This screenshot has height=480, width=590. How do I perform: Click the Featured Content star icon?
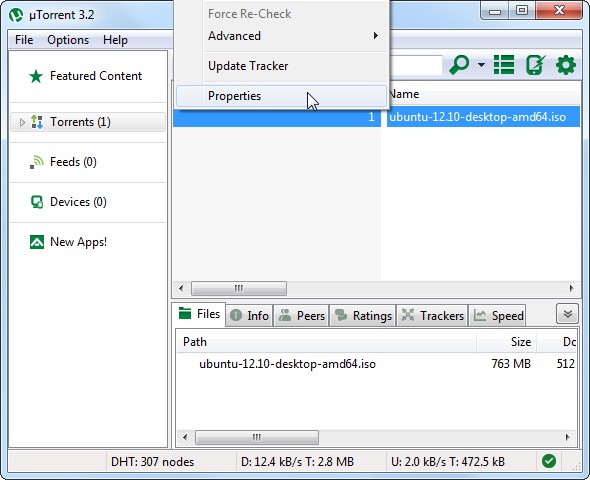pyautogui.click(x=36, y=76)
